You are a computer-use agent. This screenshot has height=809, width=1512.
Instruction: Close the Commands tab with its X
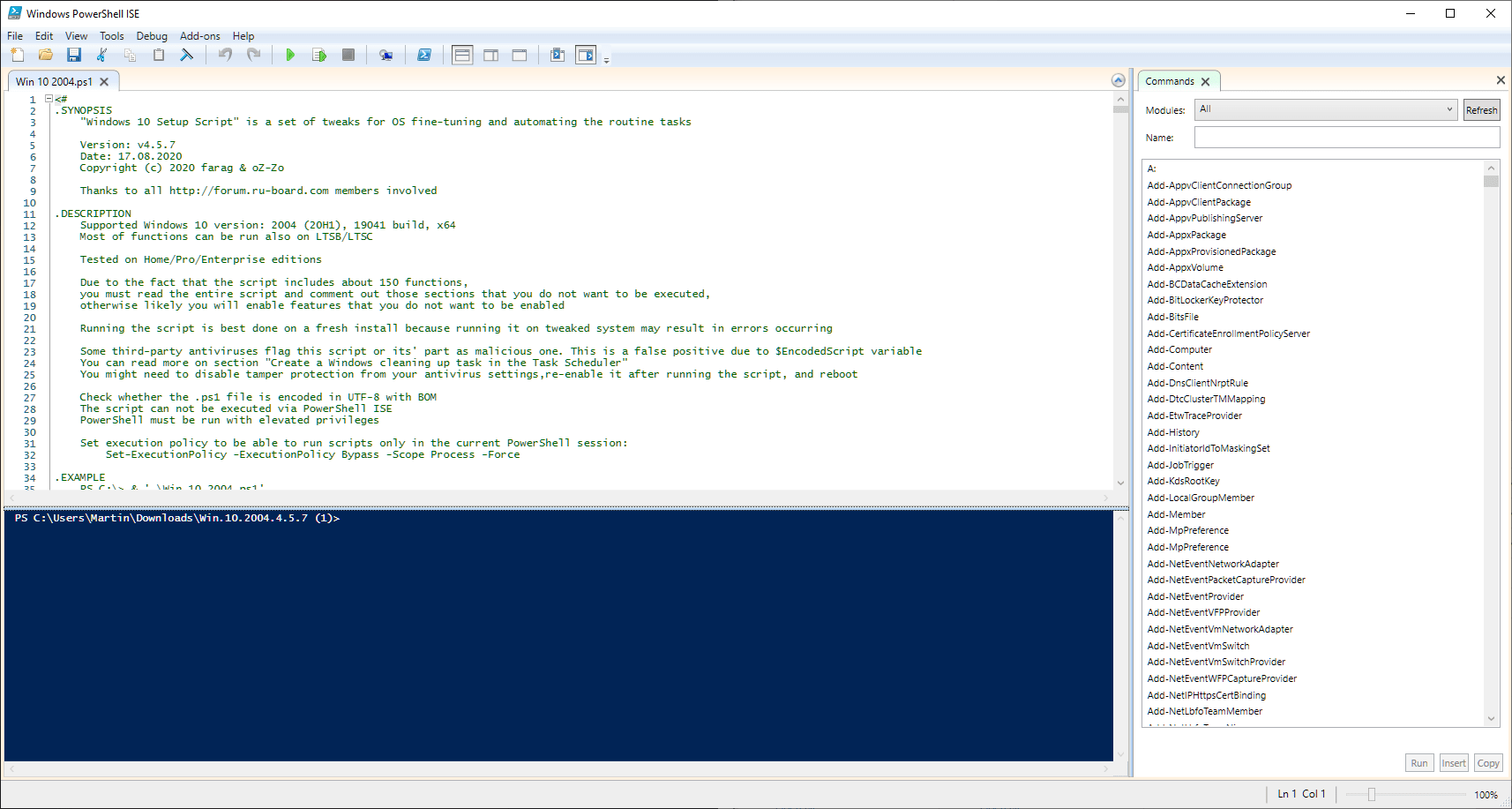point(1205,81)
